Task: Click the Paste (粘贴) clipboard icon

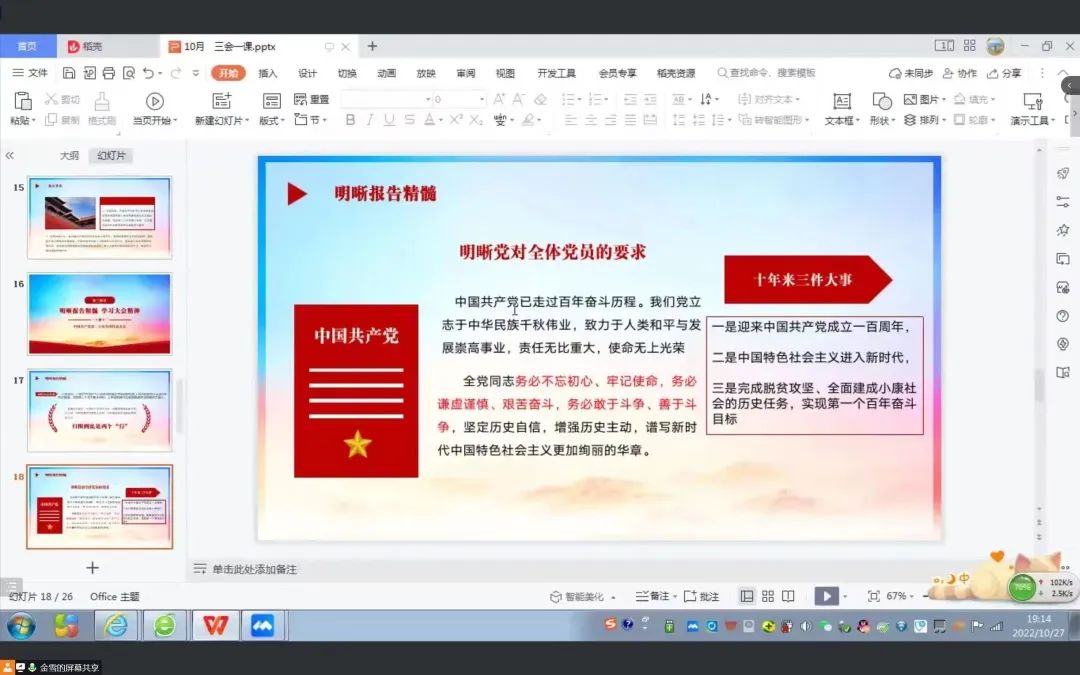Action: (21, 101)
